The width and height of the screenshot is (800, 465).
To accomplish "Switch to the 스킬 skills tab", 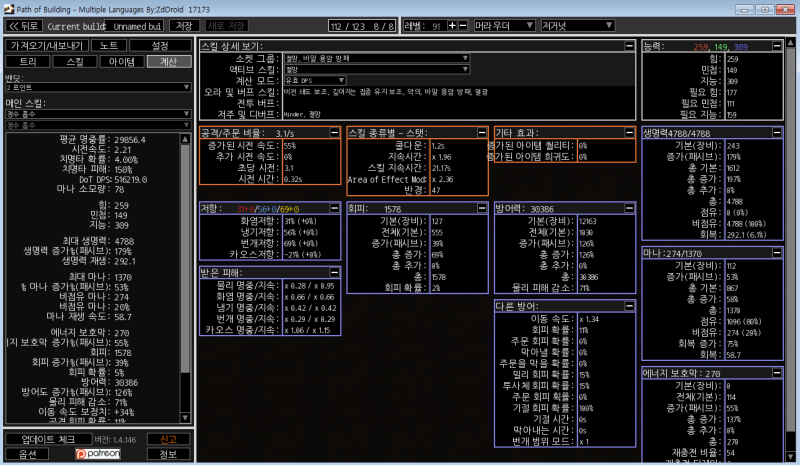I will 75,62.
